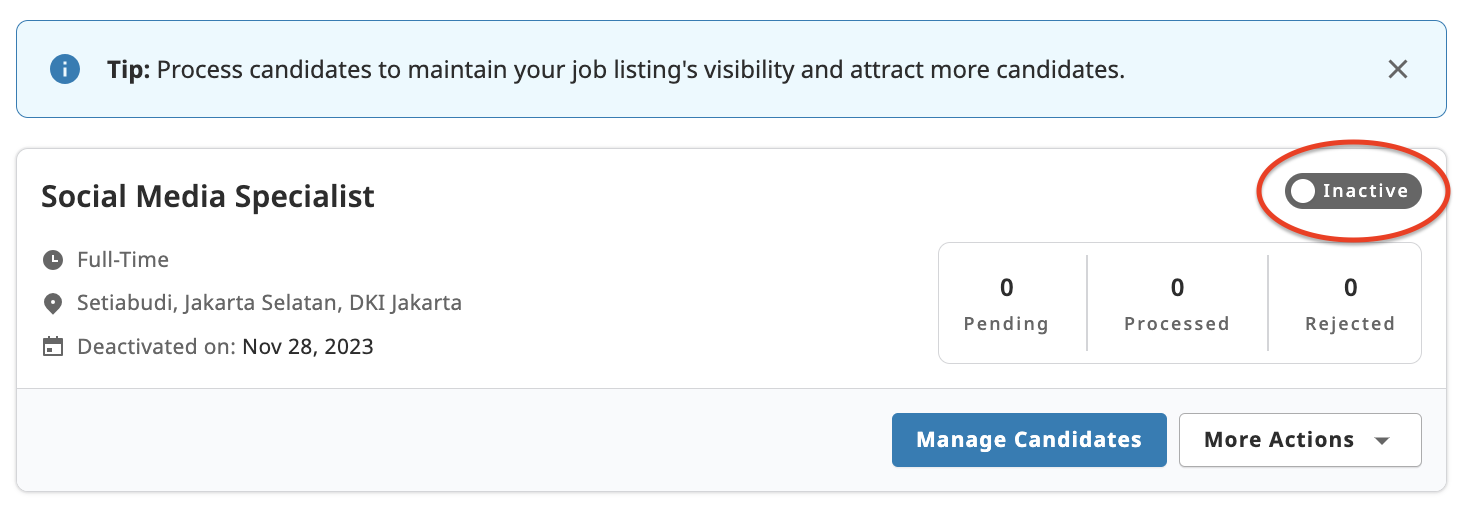1462x510 pixels.
Task: Click the Manage Candidates button
Action: (x=1029, y=440)
